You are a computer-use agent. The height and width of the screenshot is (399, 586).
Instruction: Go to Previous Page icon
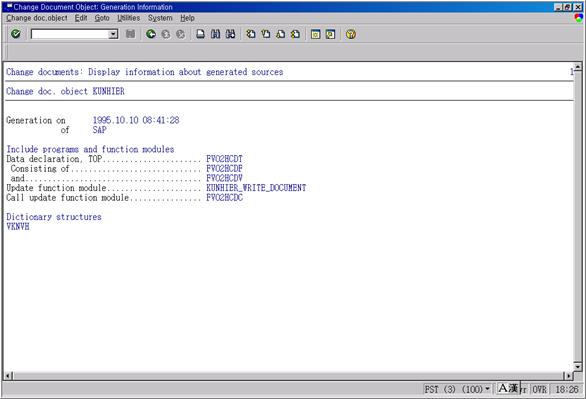tap(266, 34)
